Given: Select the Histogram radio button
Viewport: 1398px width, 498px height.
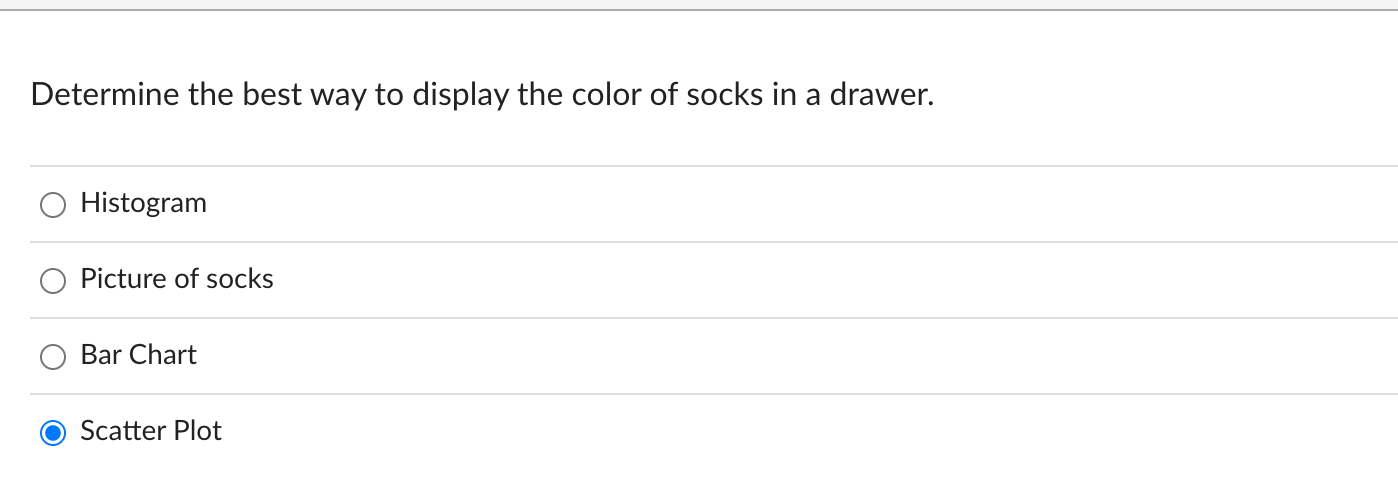Looking at the screenshot, I should click(x=53, y=205).
